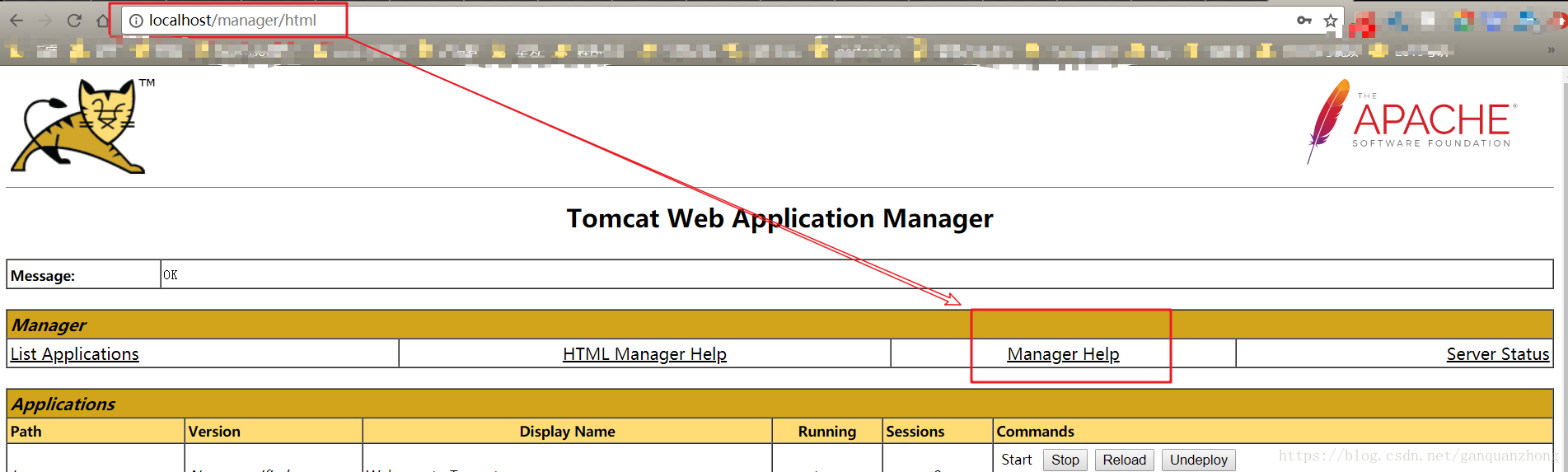Open List Applications link

point(75,354)
